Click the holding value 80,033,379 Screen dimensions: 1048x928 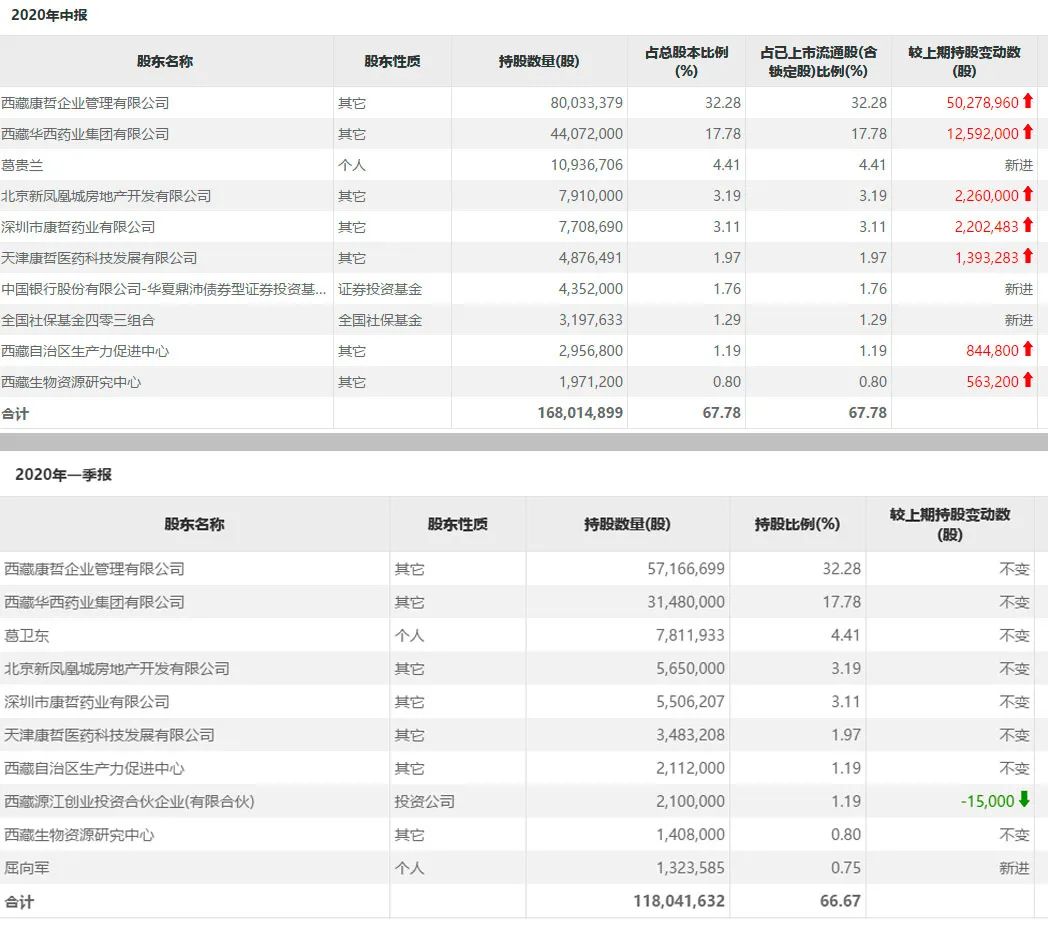pyautogui.click(x=587, y=103)
